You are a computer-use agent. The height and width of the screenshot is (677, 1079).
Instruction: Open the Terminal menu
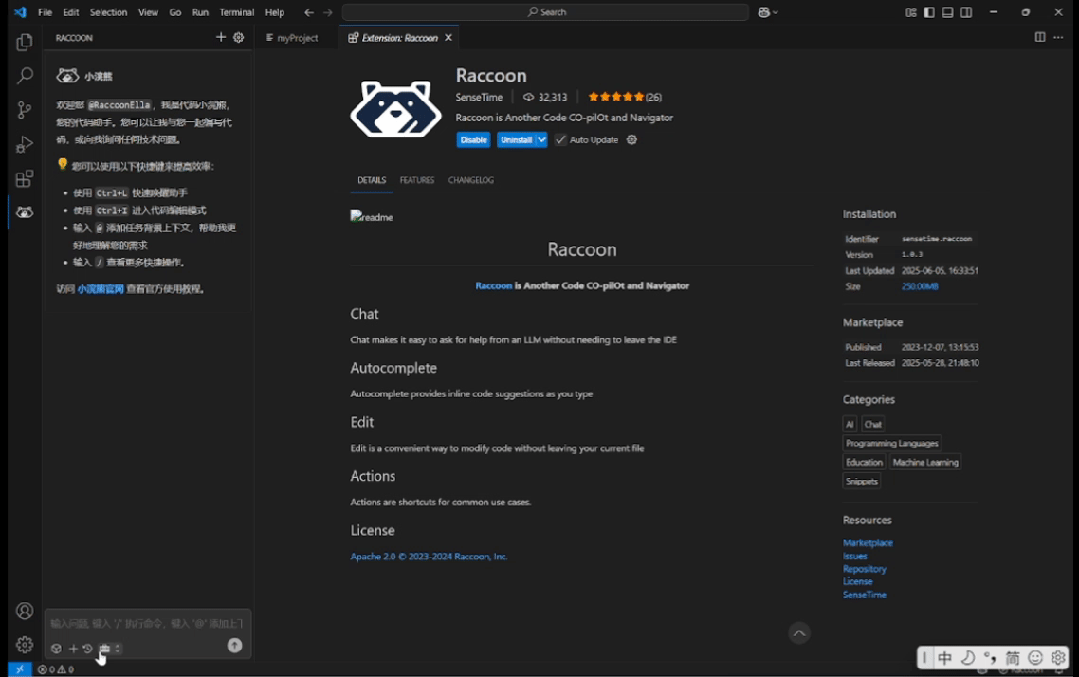[x=237, y=12]
